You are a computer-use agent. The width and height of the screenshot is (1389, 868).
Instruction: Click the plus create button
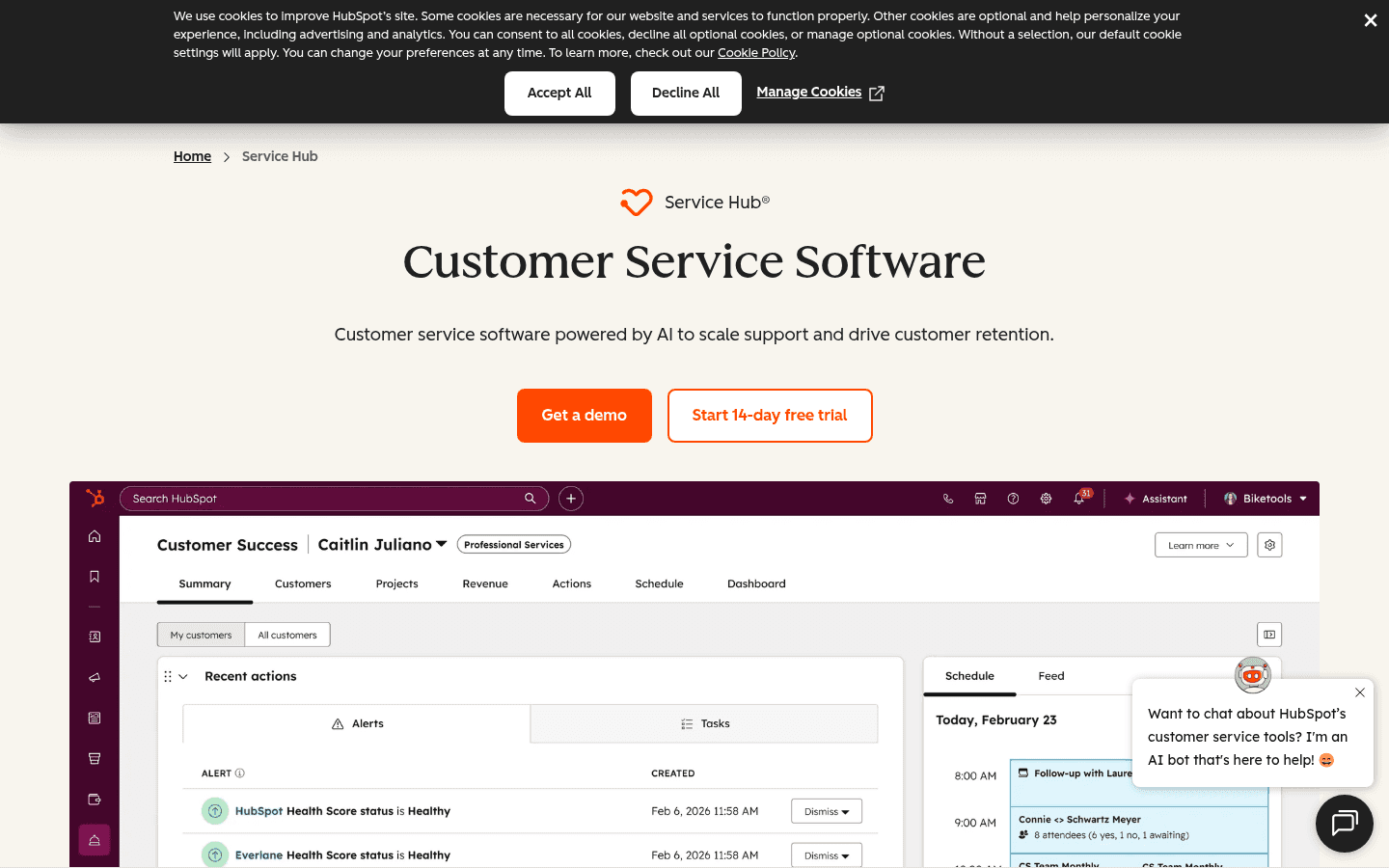pos(571,499)
